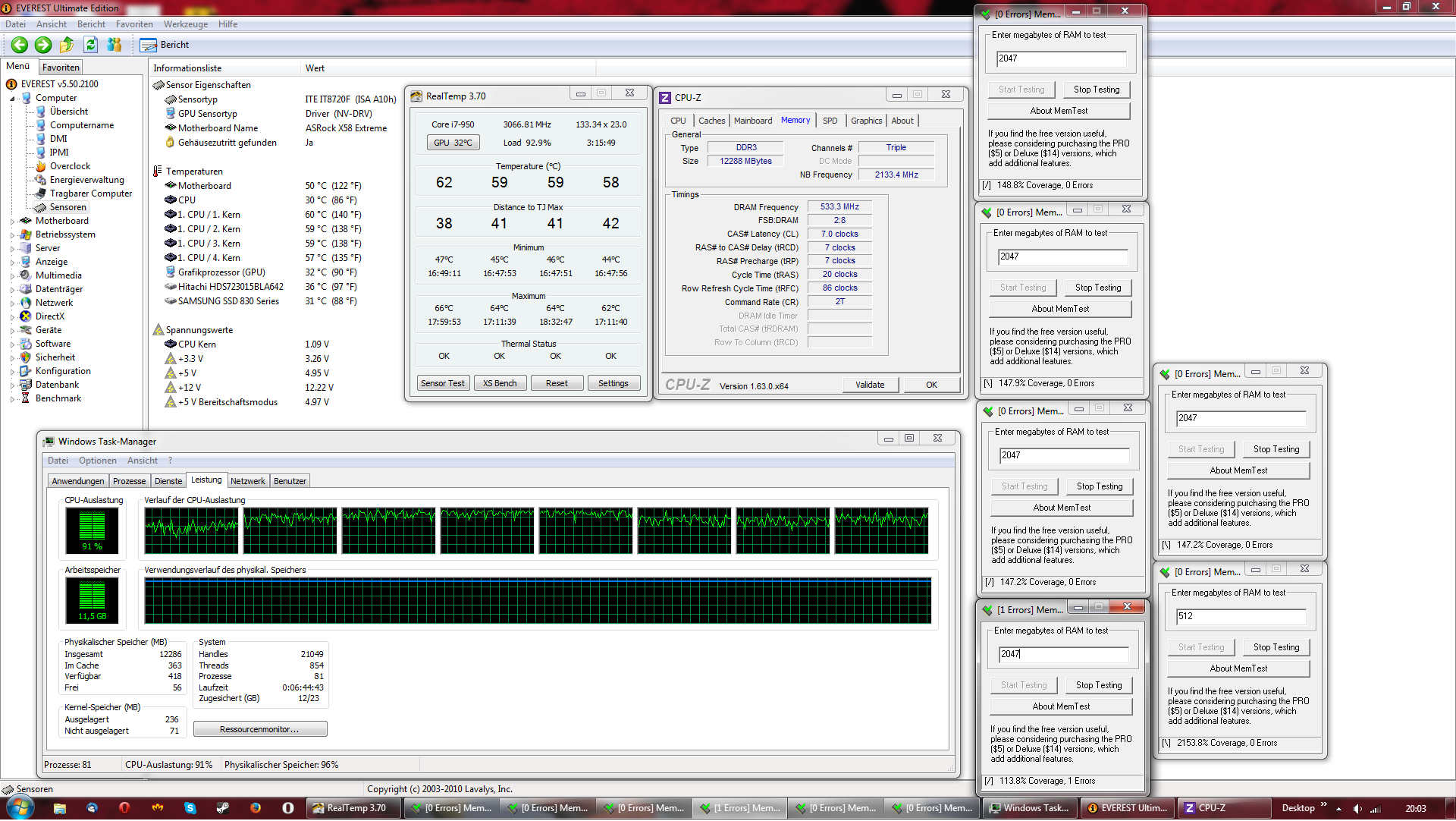Image resolution: width=1456 pixels, height=821 pixels.
Task: Switch to the Favoriten tab
Action: 61,68
